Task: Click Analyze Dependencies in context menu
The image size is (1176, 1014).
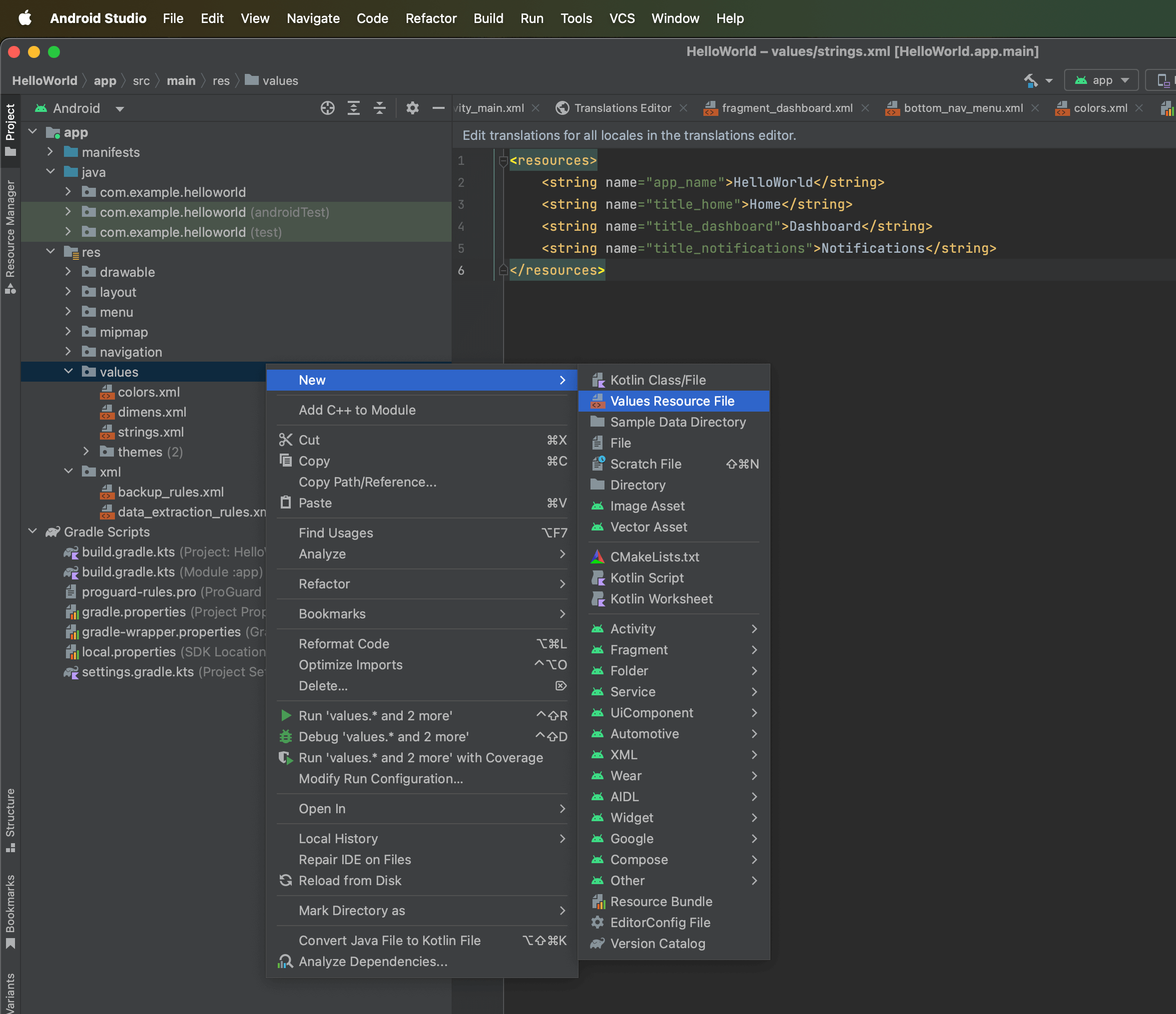Action: [422, 962]
